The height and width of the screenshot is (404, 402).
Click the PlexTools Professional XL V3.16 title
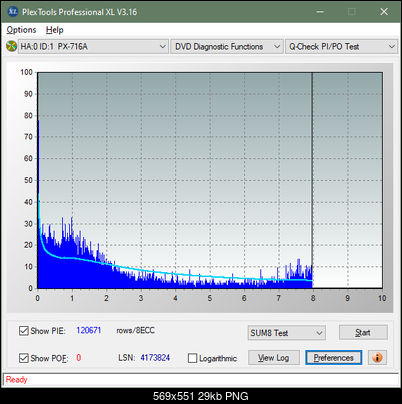(x=79, y=12)
